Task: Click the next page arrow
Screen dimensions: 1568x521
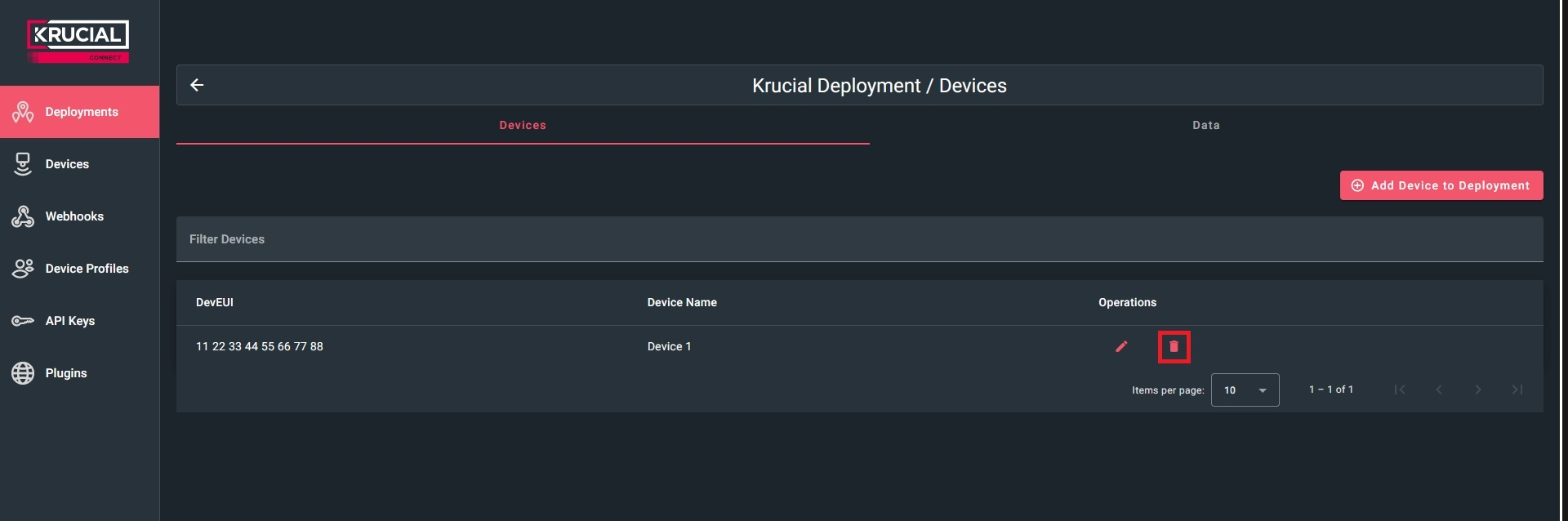Action: tap(1478, 390)
